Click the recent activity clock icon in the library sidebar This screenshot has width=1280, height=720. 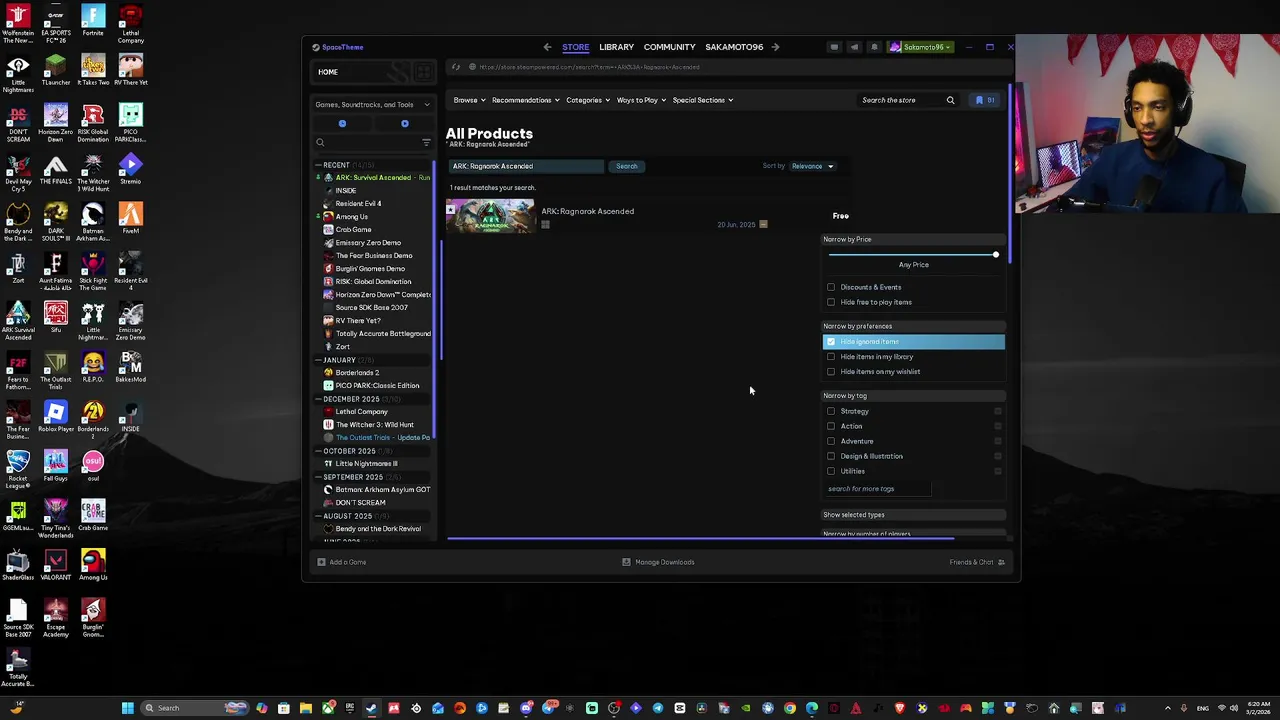342,124
